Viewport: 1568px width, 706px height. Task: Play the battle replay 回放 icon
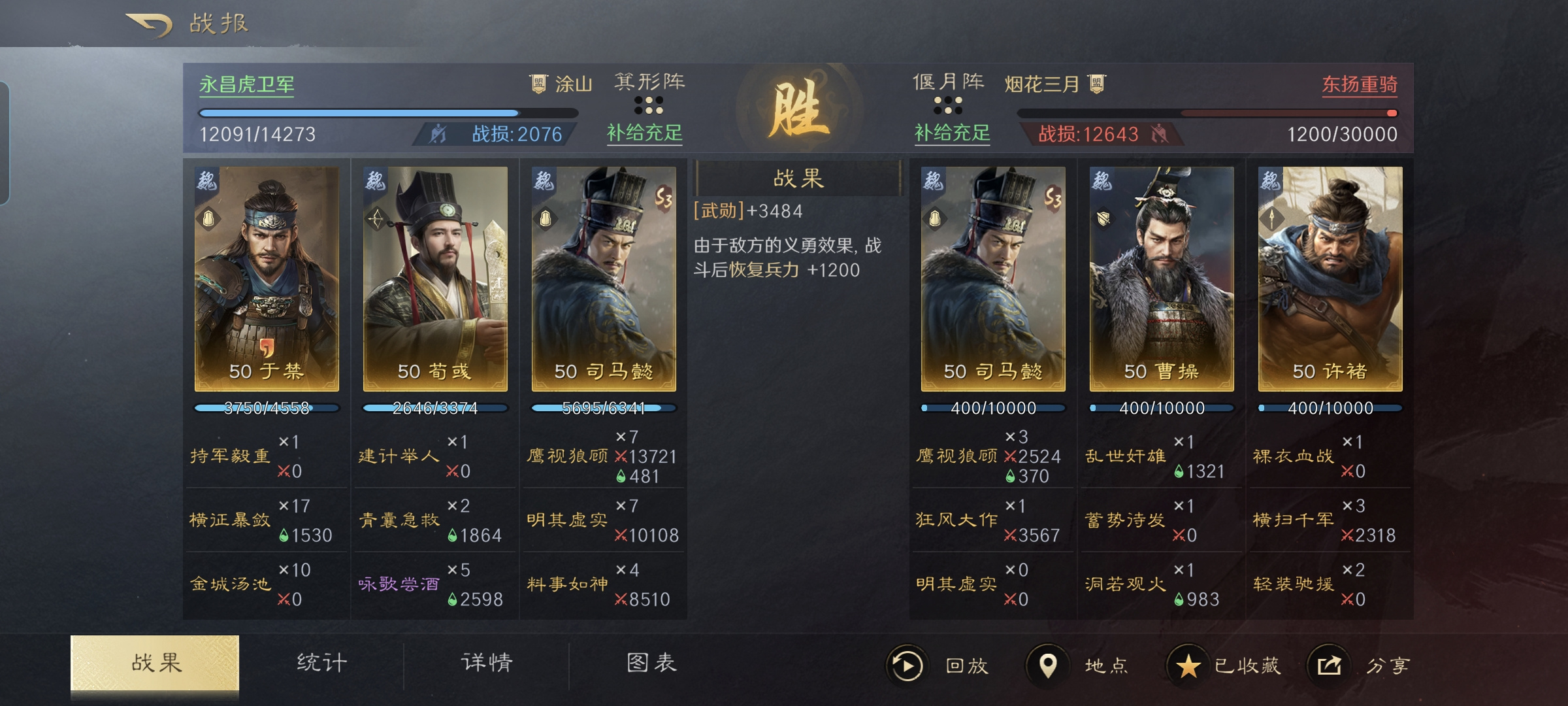click(x=907, y=665)
